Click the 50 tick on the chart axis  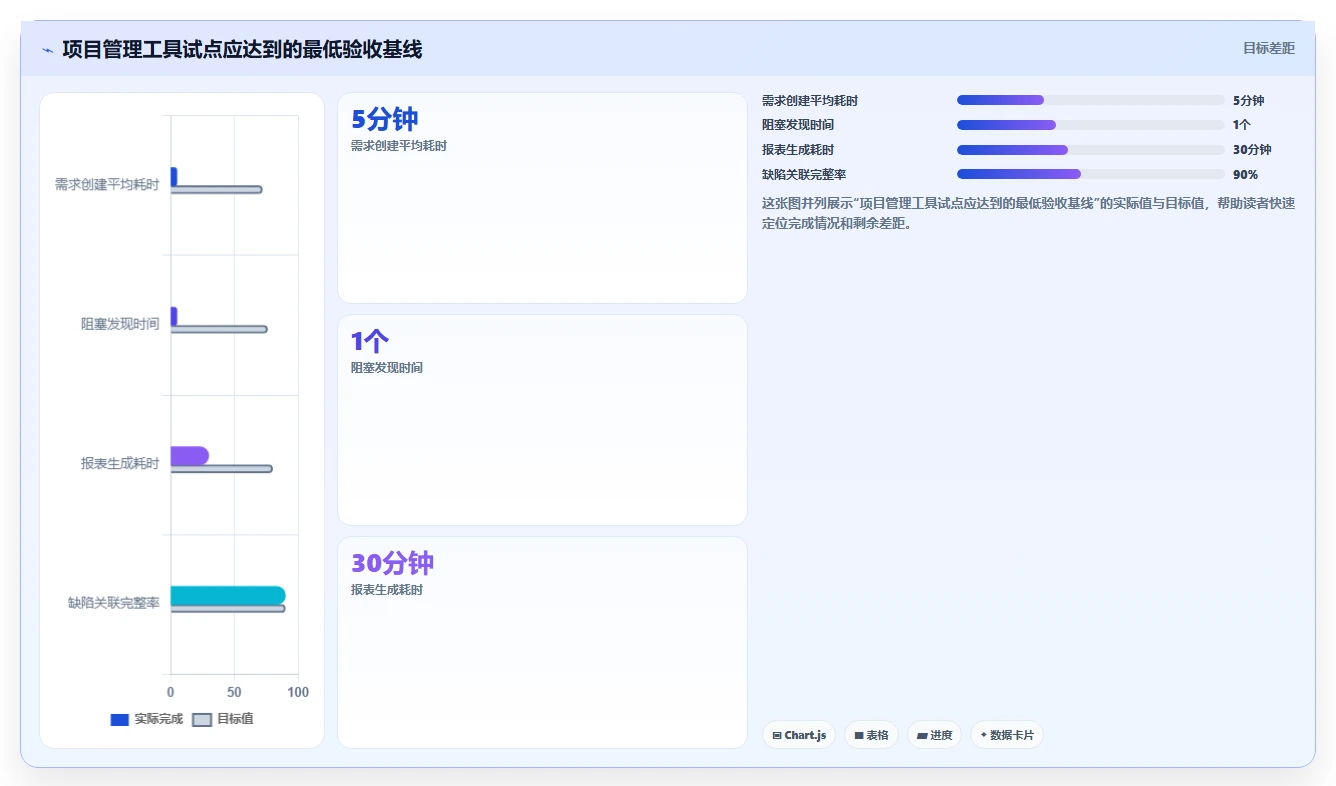tap(234, 692)
